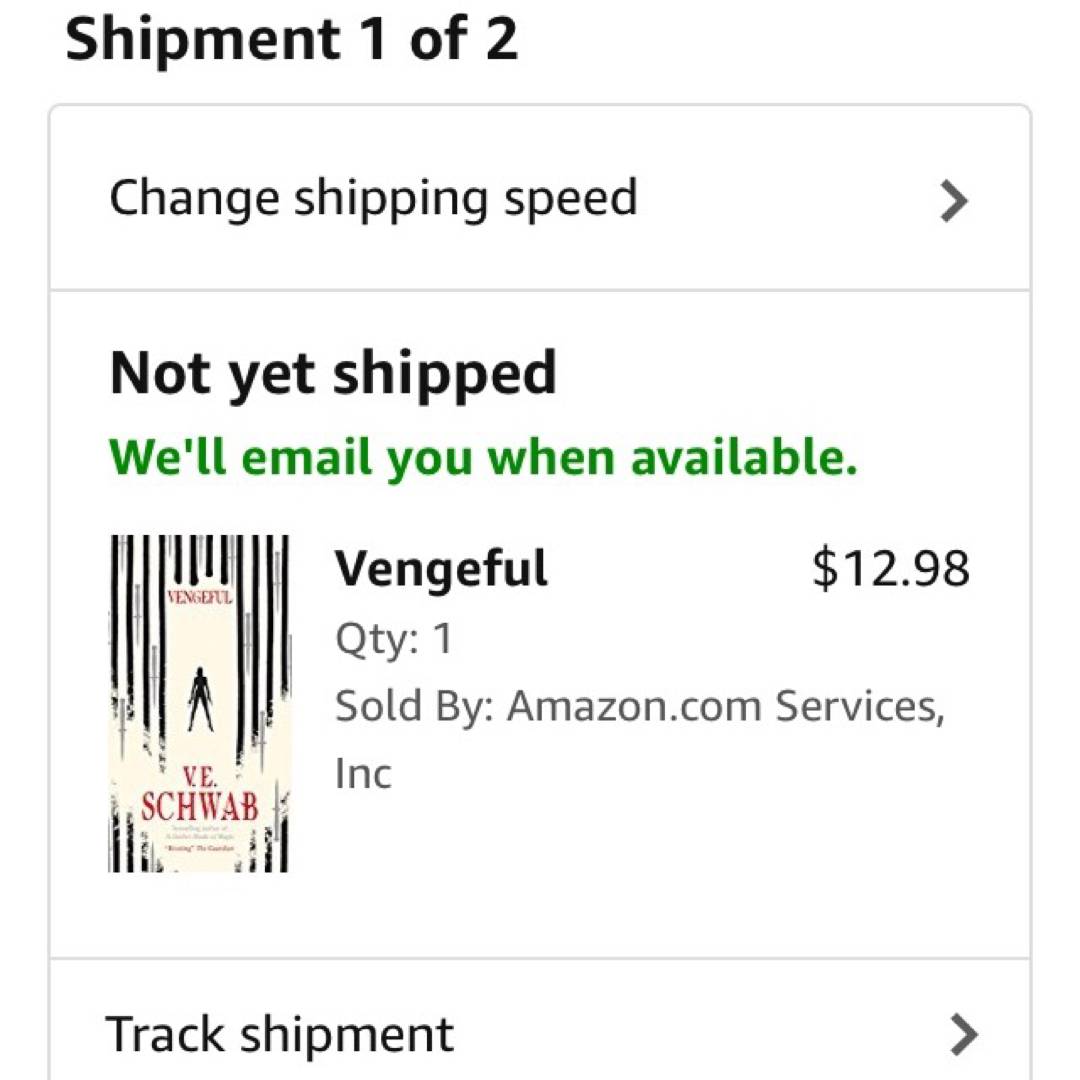Click the Guardian quote on the cover bottom

199,846
